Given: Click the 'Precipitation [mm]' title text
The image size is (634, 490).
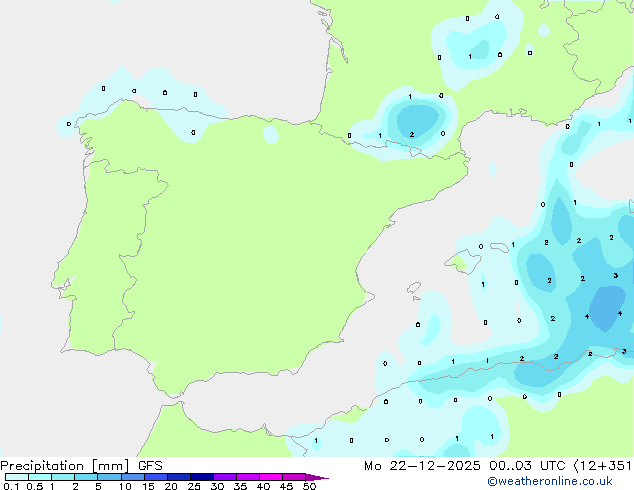Looking at the screenshot, I should [x=65, y=466].
